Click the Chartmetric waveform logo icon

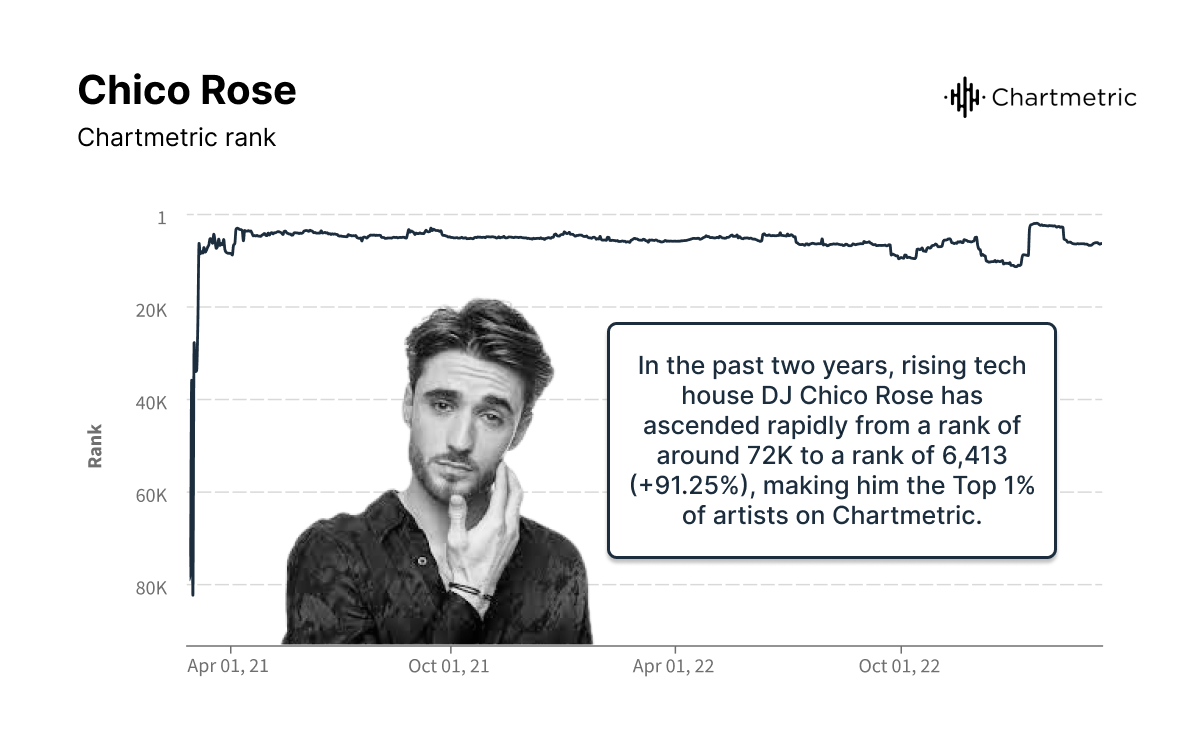point(962,97)
